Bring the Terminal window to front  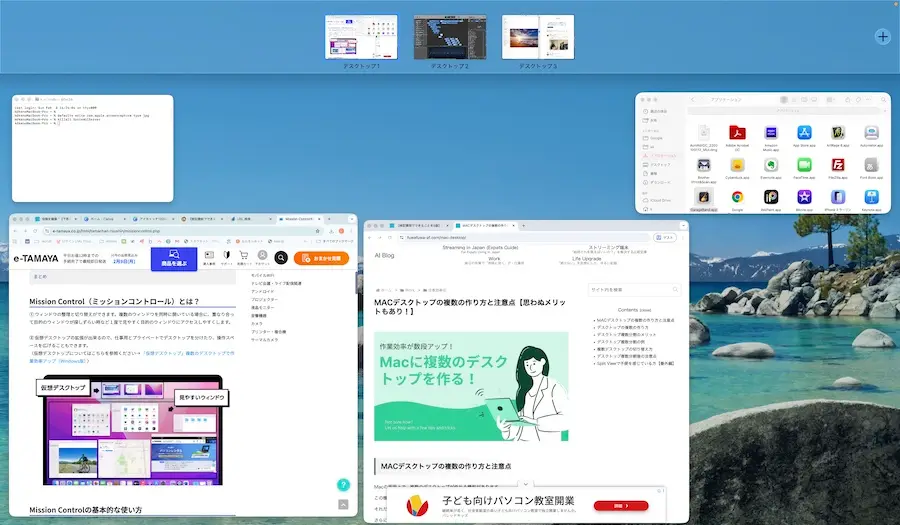92,149
